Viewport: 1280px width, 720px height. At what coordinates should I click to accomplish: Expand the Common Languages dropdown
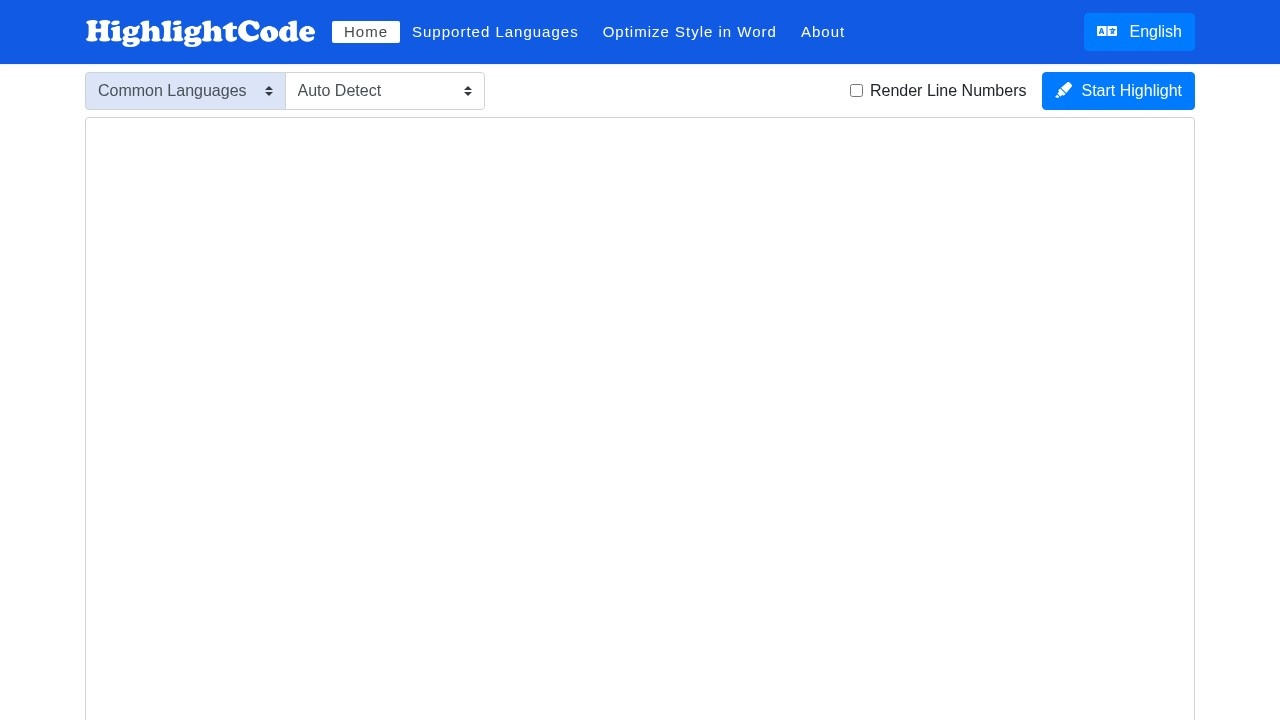[x=185, y=91]
